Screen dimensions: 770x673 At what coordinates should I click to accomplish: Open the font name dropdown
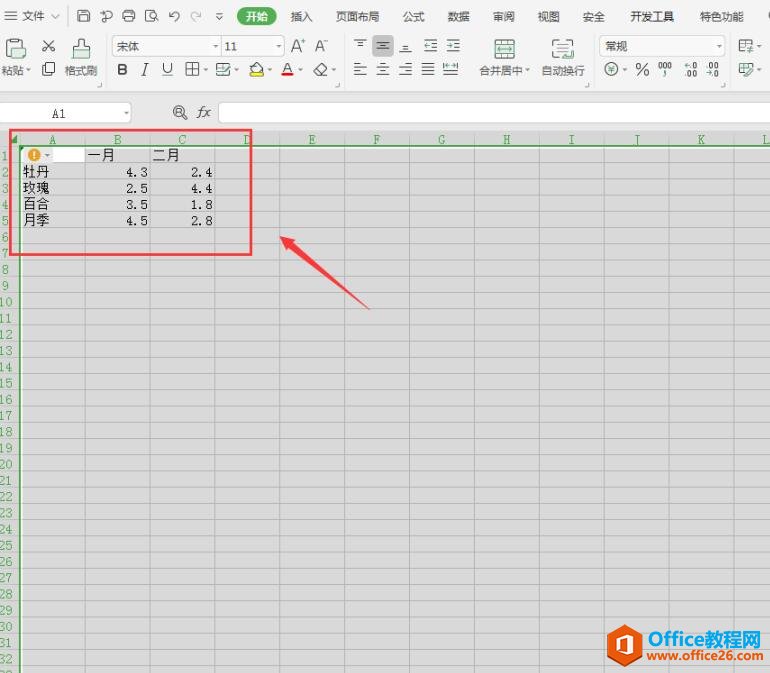tap(215, 47)
